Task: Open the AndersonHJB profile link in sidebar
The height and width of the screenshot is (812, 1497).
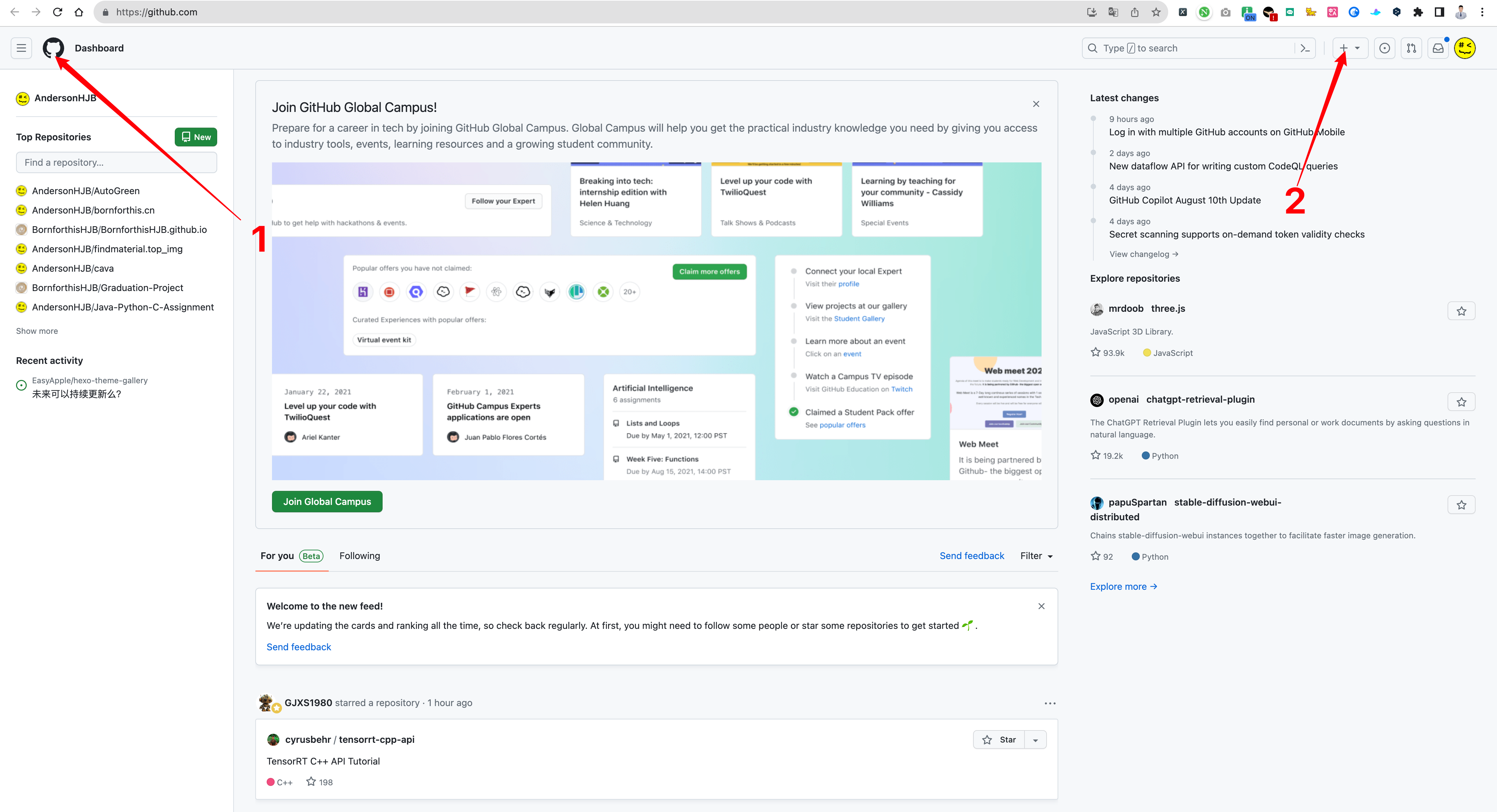Action: (65, 98)
